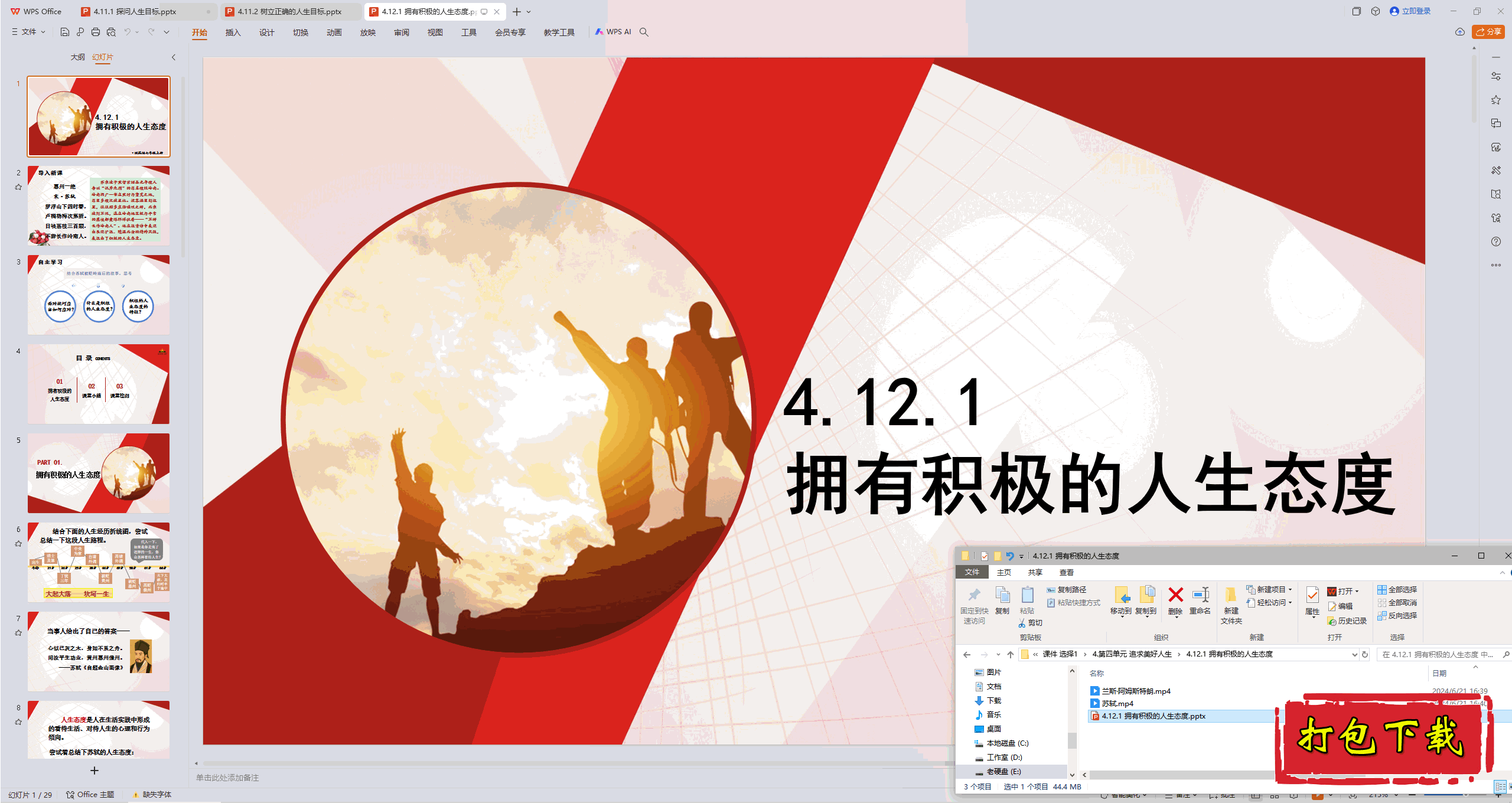Click the Export to PDF icon
The height and width of the screenshot is (803, 1512).
(80, 32)
